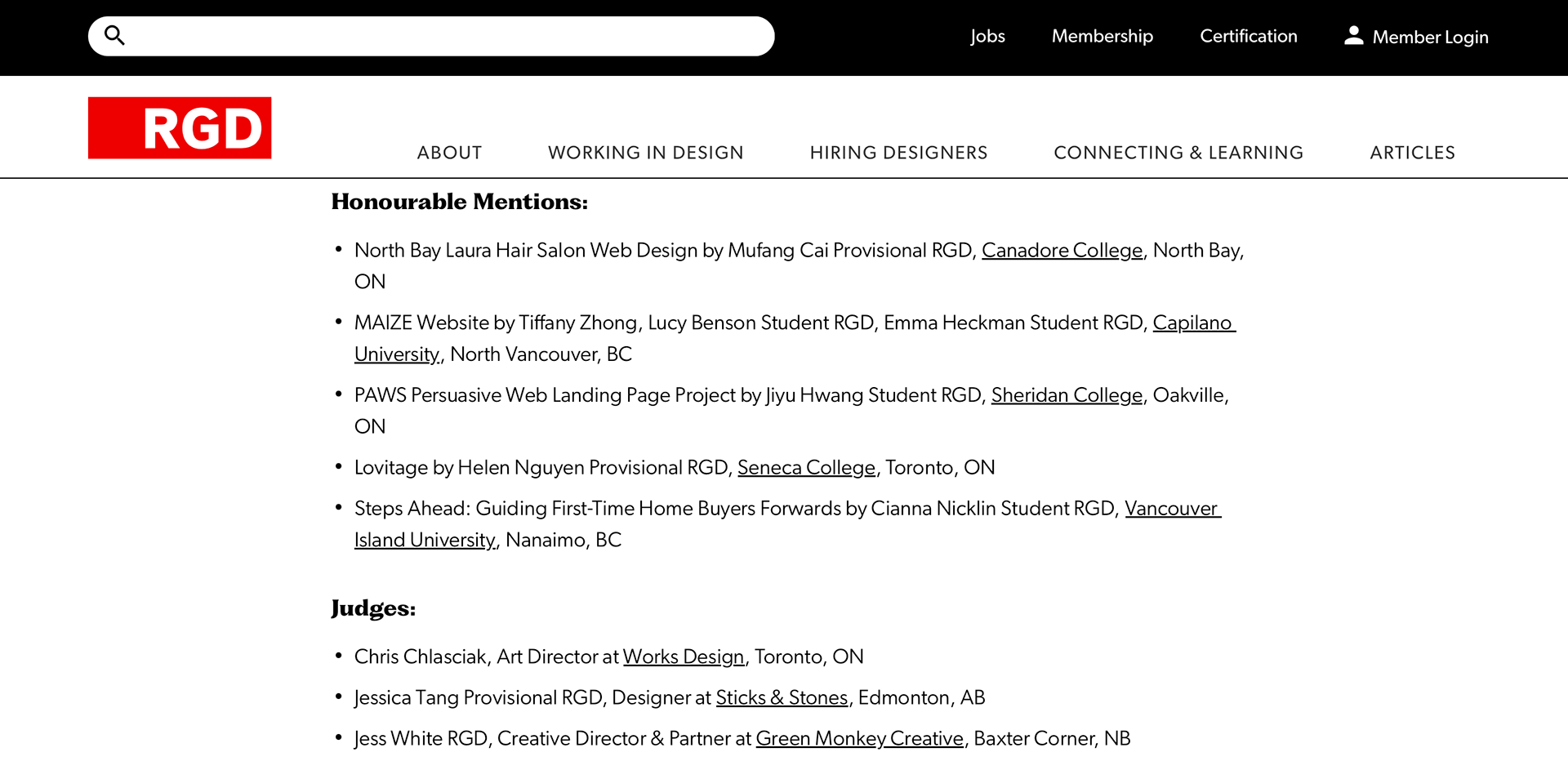Viewport: 1568px width, 779px height.
Task: Open the Jobs link
Action: 987,37
